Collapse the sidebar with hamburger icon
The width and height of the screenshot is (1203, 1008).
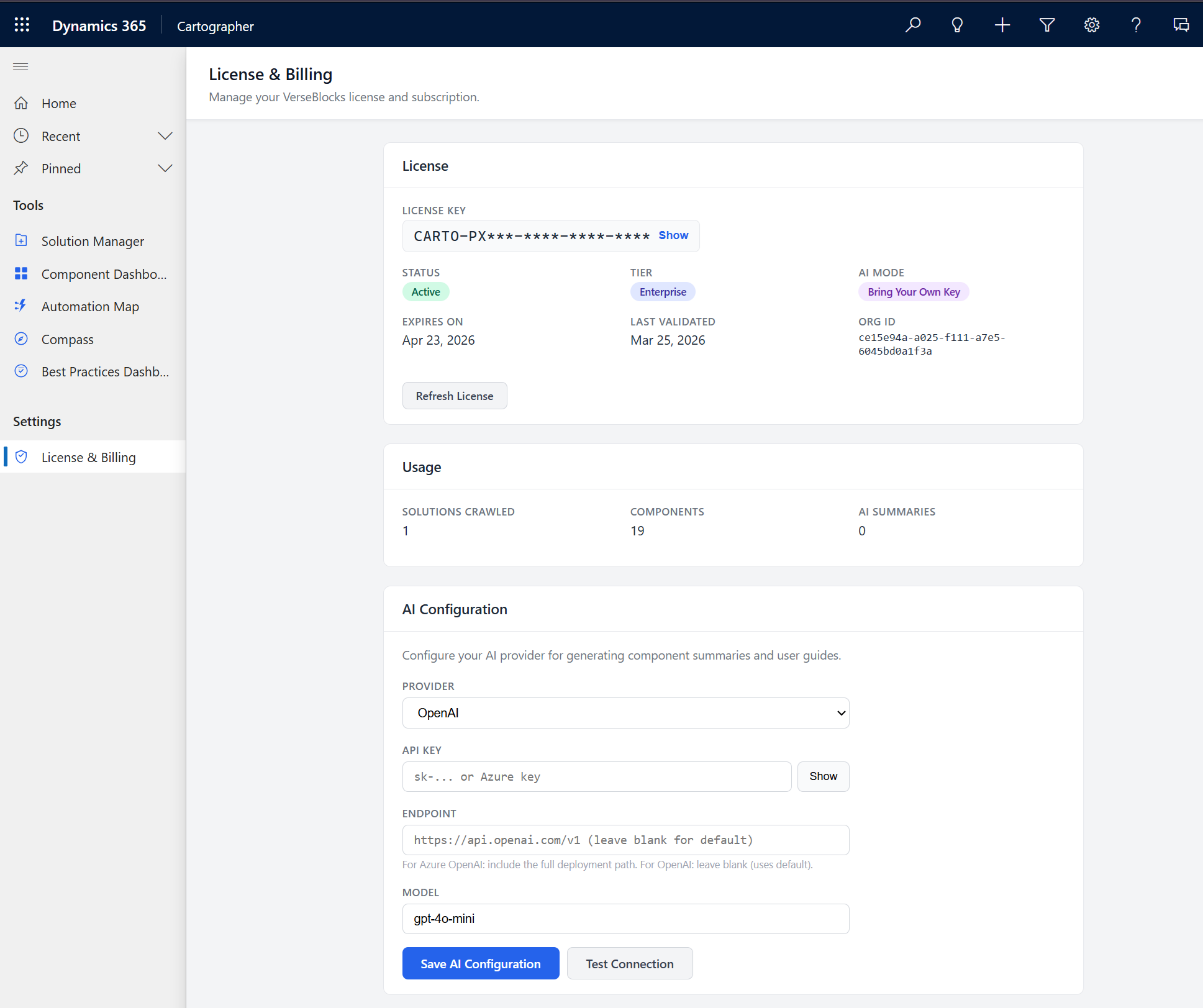(20, 67)
